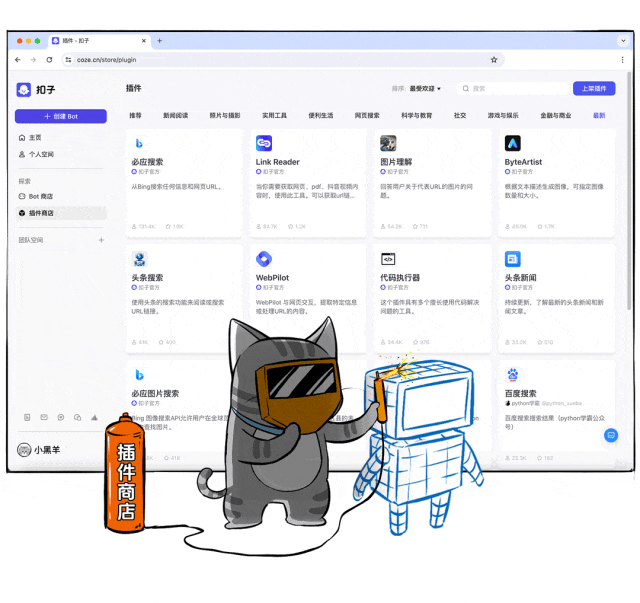The width and height of the screenshot is (640, 603).
Task: Click the coze.cn/store/plugin address bar
Action: click(283, 60)
